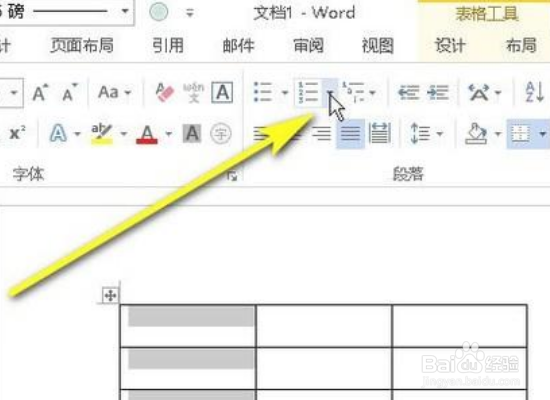The image size is (550, 400).
Task: Expand the Asian layout dropdown arrow
Action: [498, 93]
